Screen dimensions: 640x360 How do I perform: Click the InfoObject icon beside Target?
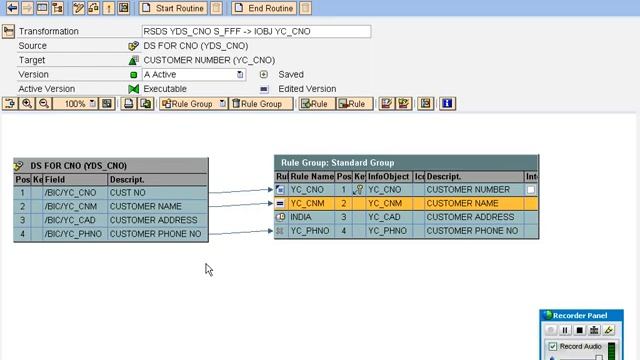(x=133, y=60)
